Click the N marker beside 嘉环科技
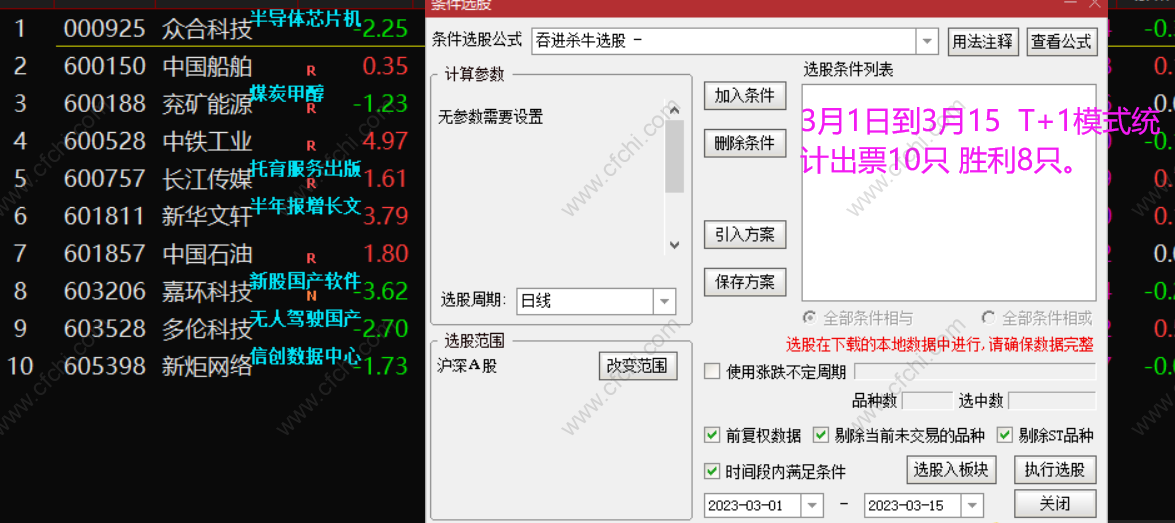The height and width of the screenshot is (523, 1175). (311, 295)
